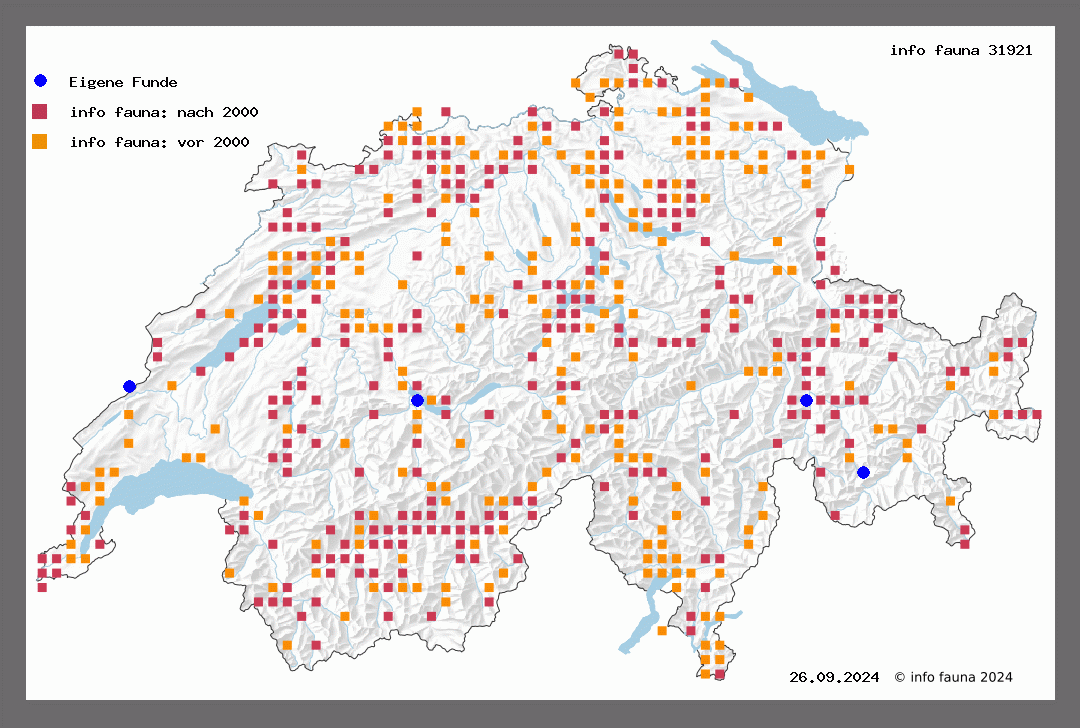Screen dimensions: 1080x728
Task: Select the blue dot near Lake Thun
Action: click(x=417, y=400)
